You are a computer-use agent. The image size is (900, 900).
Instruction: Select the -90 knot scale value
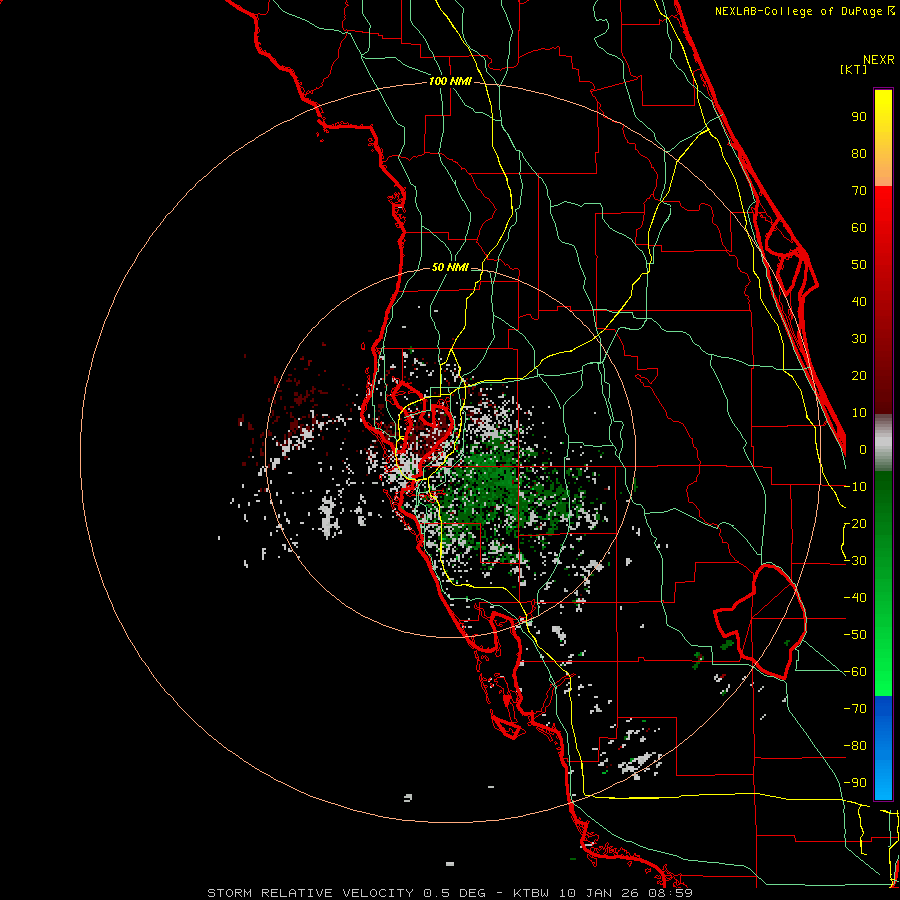pyautogui.click(x=855, y=782)
